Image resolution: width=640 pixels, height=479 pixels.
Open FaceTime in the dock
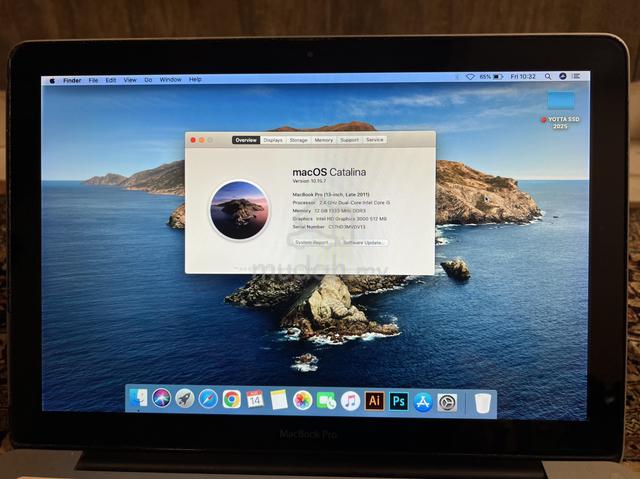pos(326,401)
